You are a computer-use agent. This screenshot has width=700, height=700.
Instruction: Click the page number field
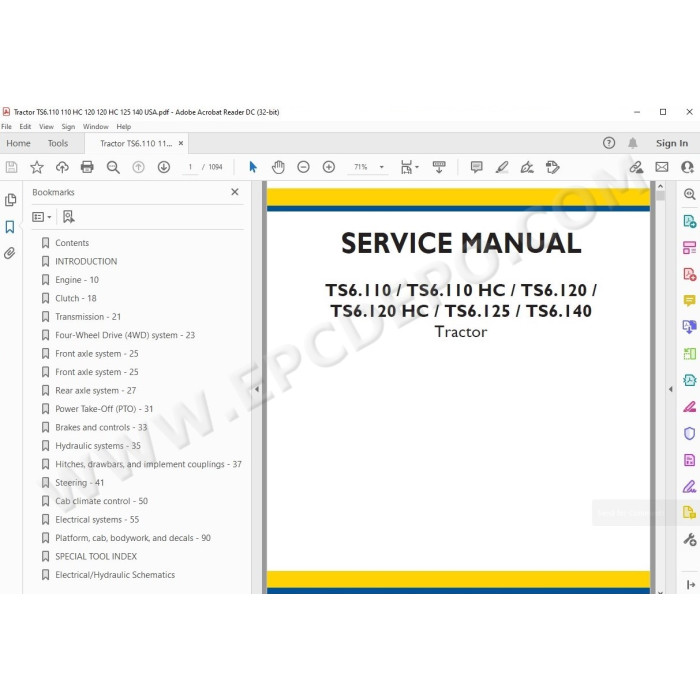[x=190, y=167]
